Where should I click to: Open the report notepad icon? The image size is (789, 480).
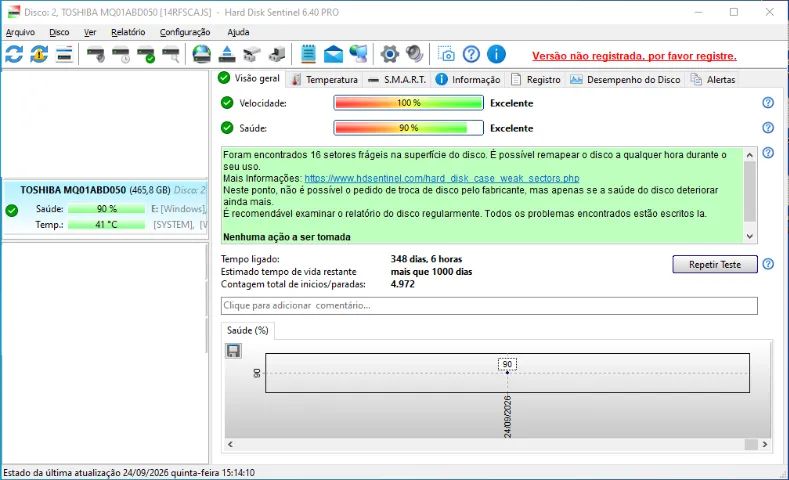click(x=308, y=54)
